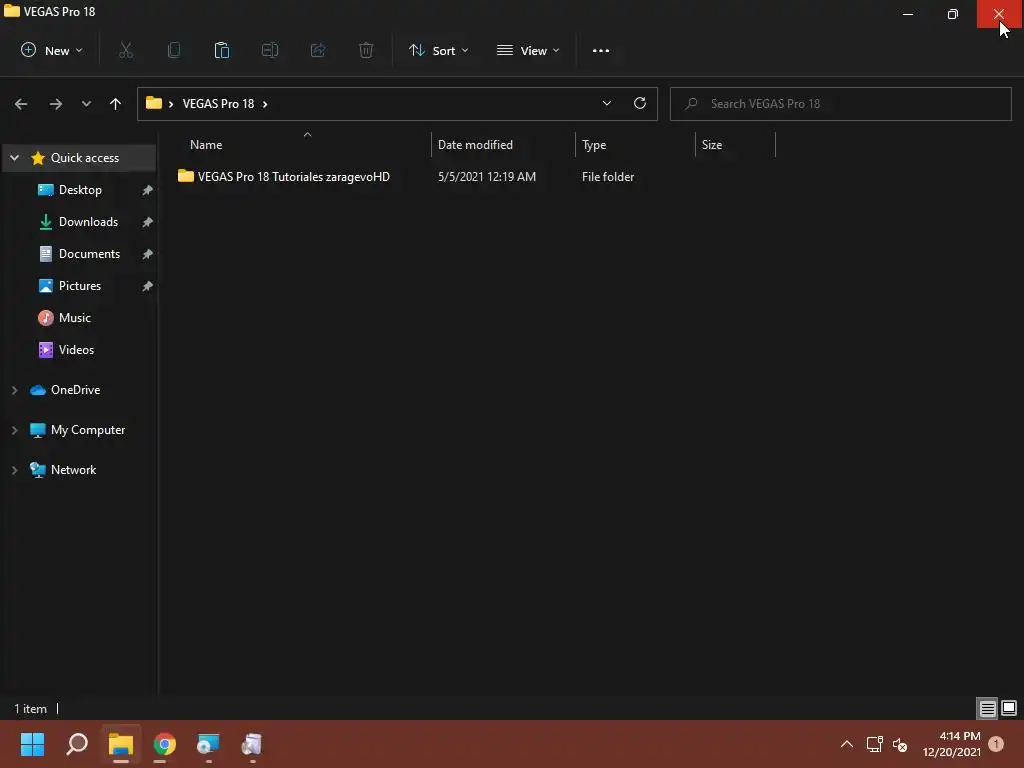Open notification badge showing 1
The height and width of the screenshot is (768, 1024).
(996, 744)
